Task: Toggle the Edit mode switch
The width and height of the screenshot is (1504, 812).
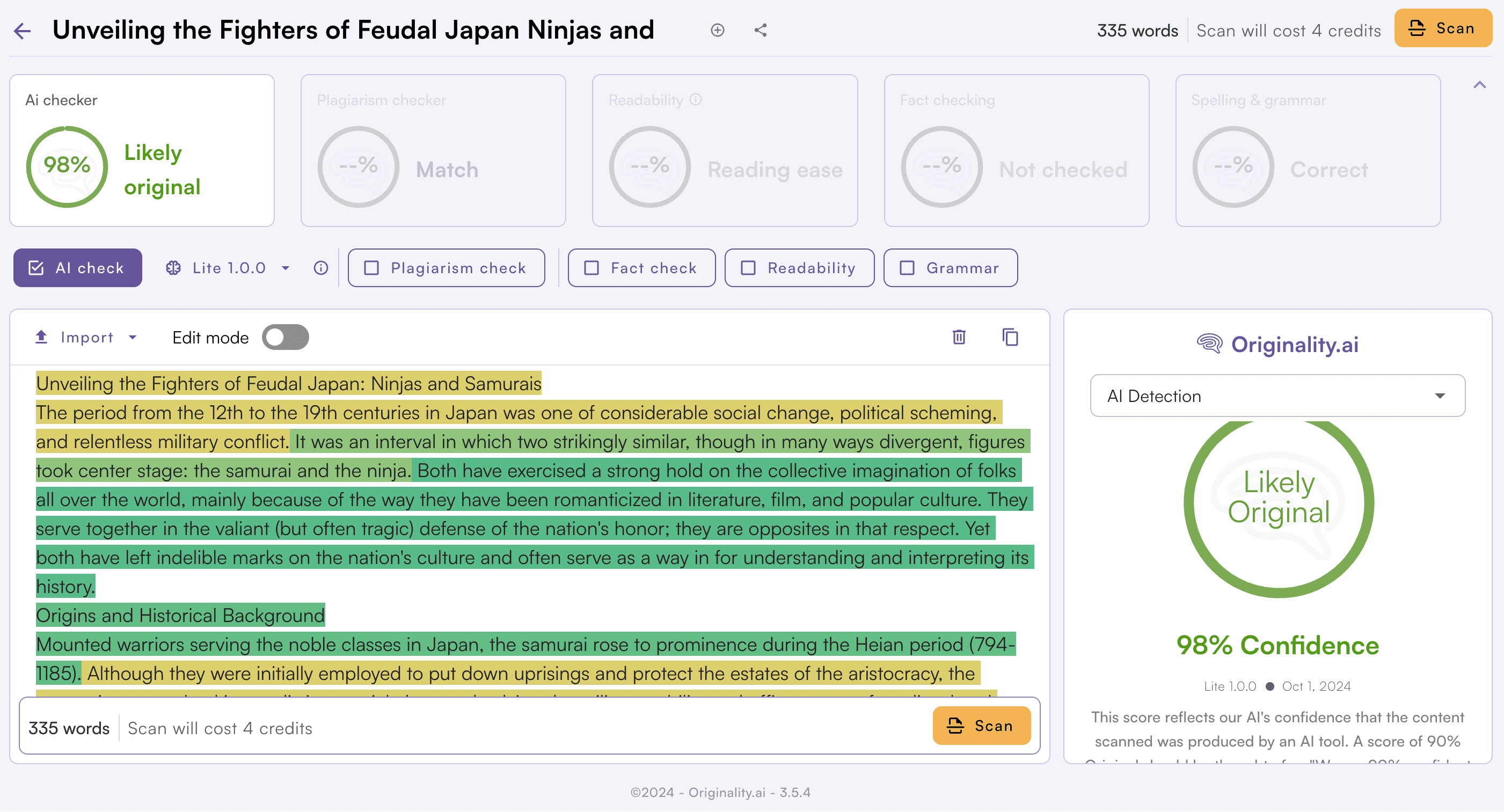Action: pos(285,338)
